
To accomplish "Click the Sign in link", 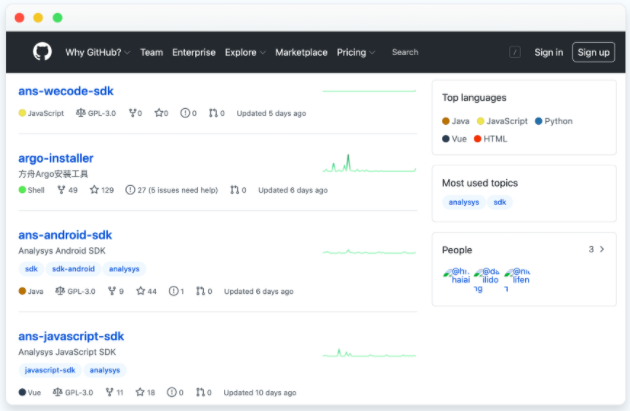I will (548, 52).
